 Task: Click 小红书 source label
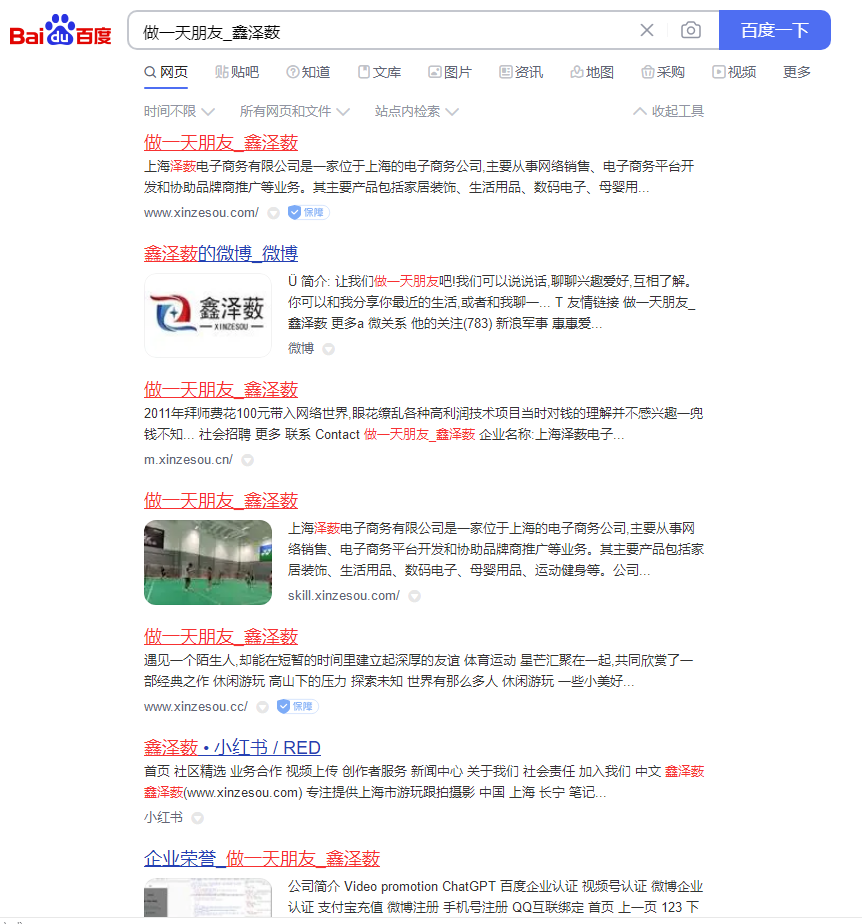(x=163, y=817)
